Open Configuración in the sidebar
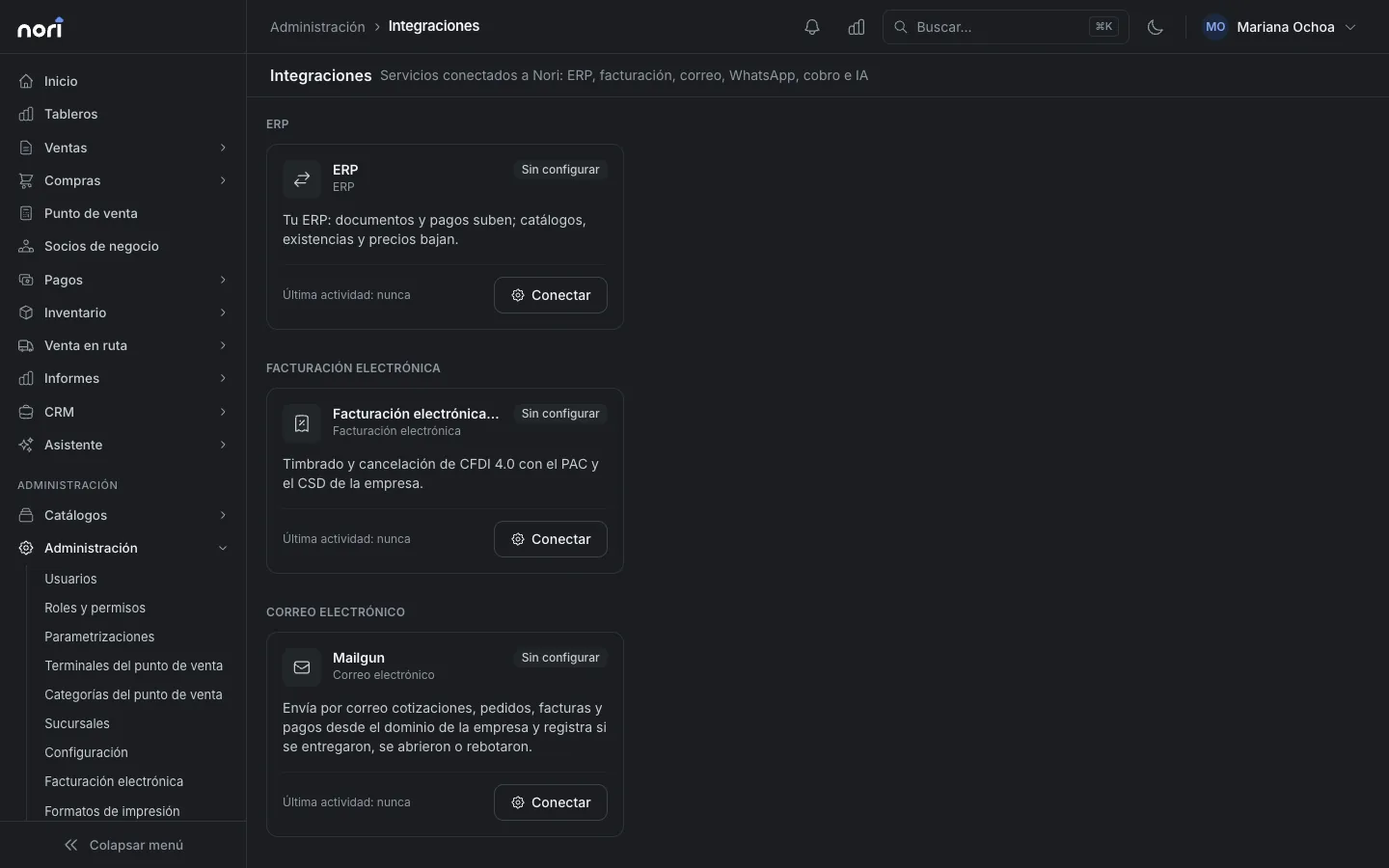 (x=86, y=752)
